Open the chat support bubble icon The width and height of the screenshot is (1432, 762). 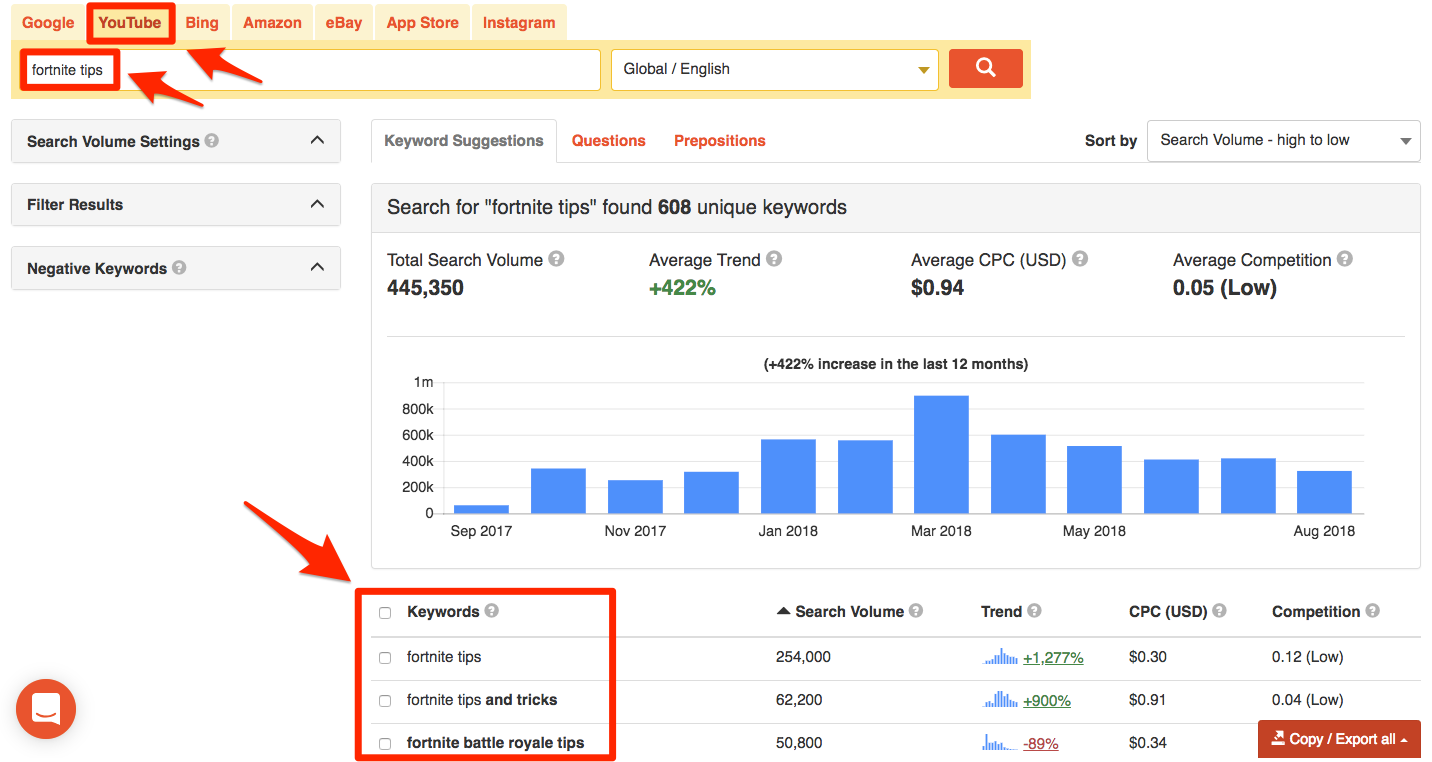pyautogui.click(x=46, y=709)
